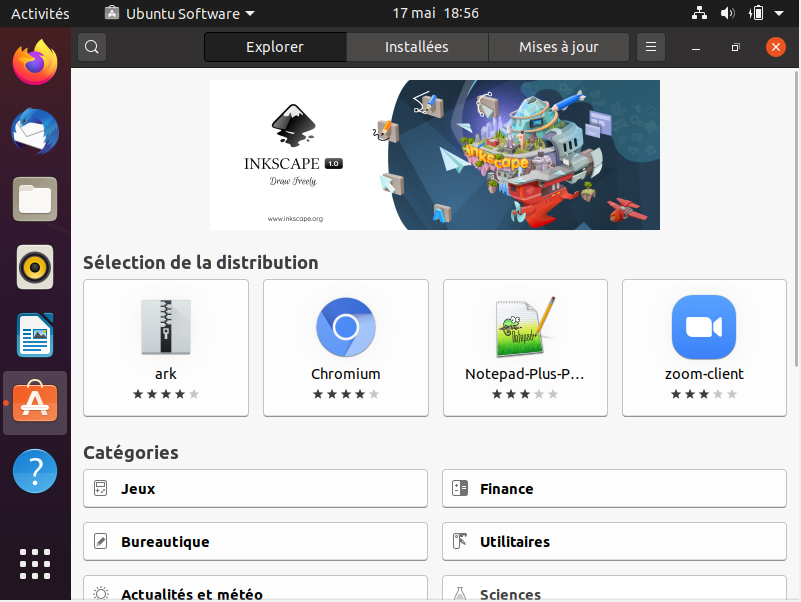
Task: Switch to the Explorer tab
Action: [275, 47]
